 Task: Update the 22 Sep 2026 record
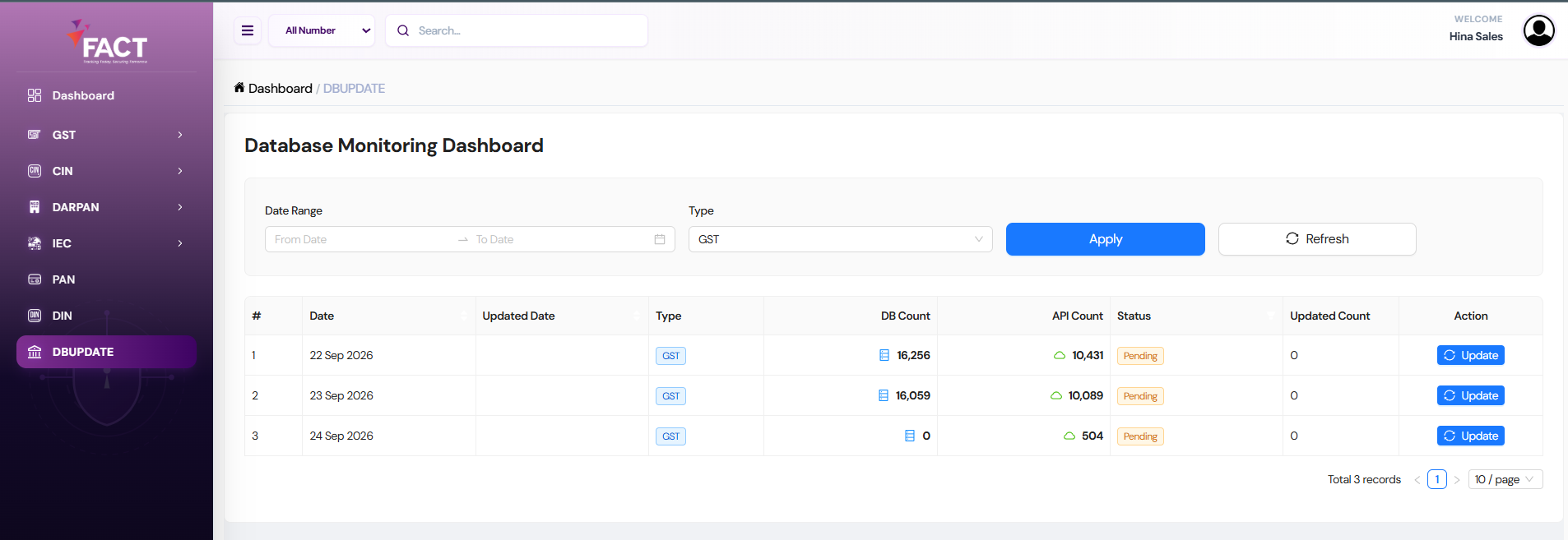click(x=1470, y=355)
